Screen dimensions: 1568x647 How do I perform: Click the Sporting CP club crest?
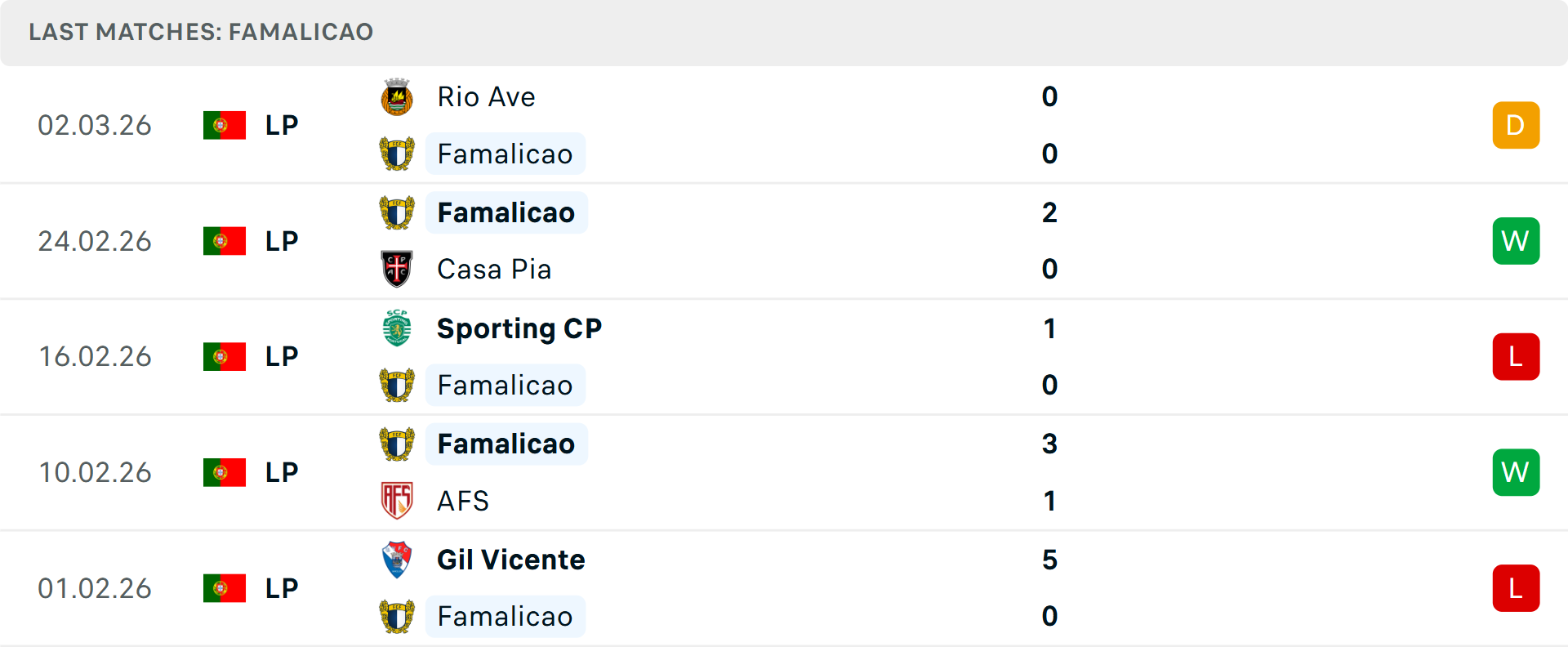tap(397, 328)
